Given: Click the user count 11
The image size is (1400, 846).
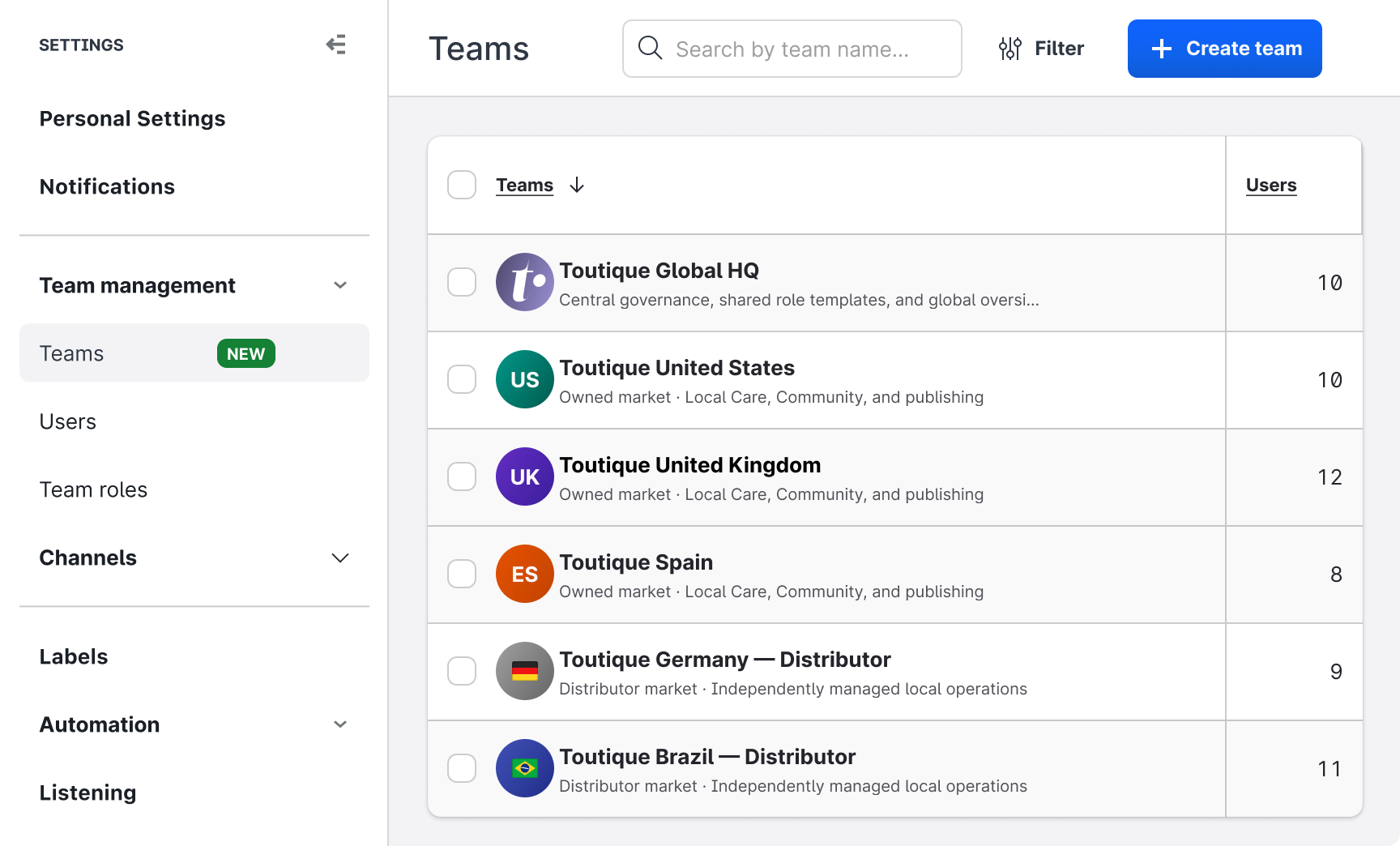Looking at the screenshot, I should pyautogui.click(x=1330, y=769).
